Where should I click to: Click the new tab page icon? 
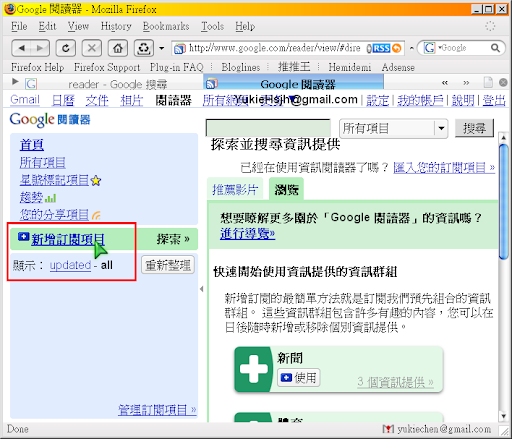pos(488,82)
